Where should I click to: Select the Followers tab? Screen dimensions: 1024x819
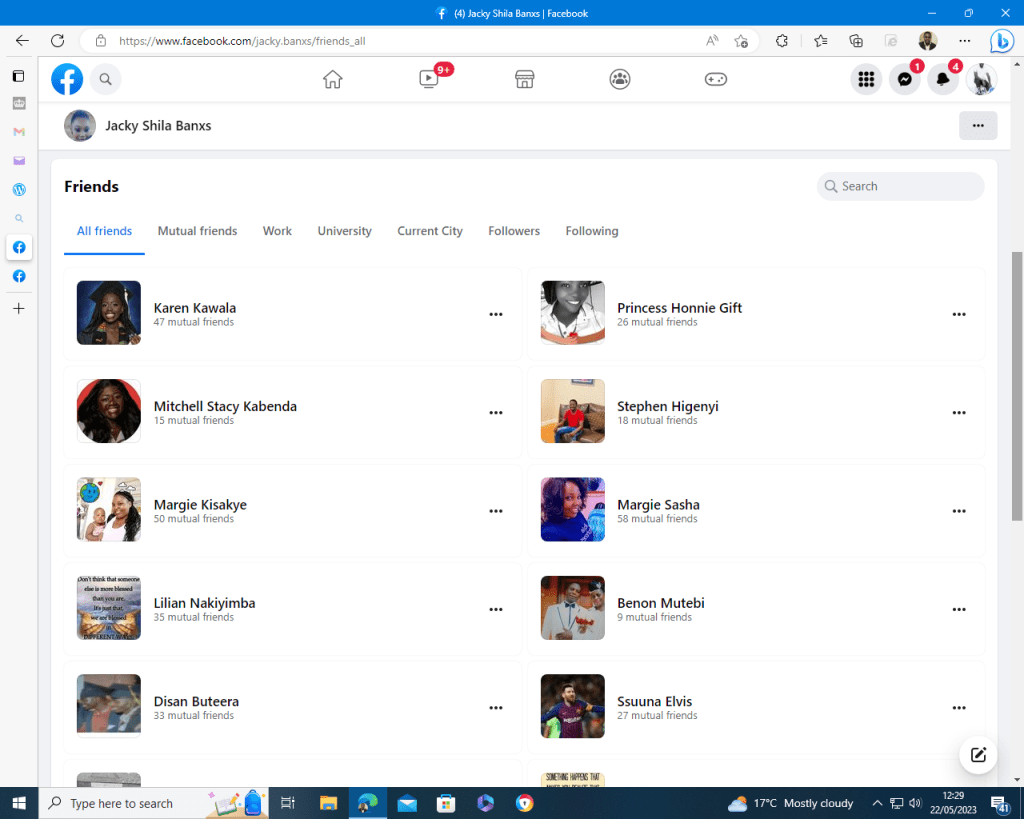tap(514, 231)
